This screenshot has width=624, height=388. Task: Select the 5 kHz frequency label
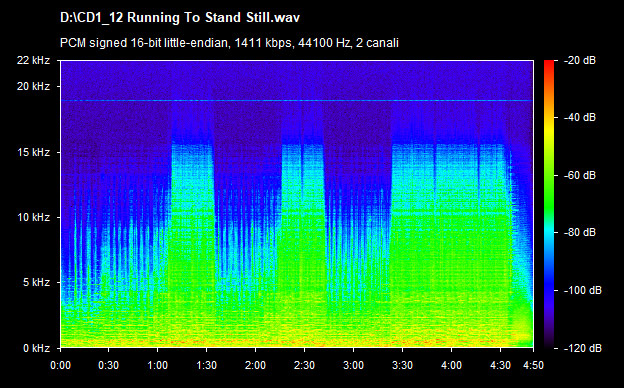pyautogui.click(x=36, y=283)
